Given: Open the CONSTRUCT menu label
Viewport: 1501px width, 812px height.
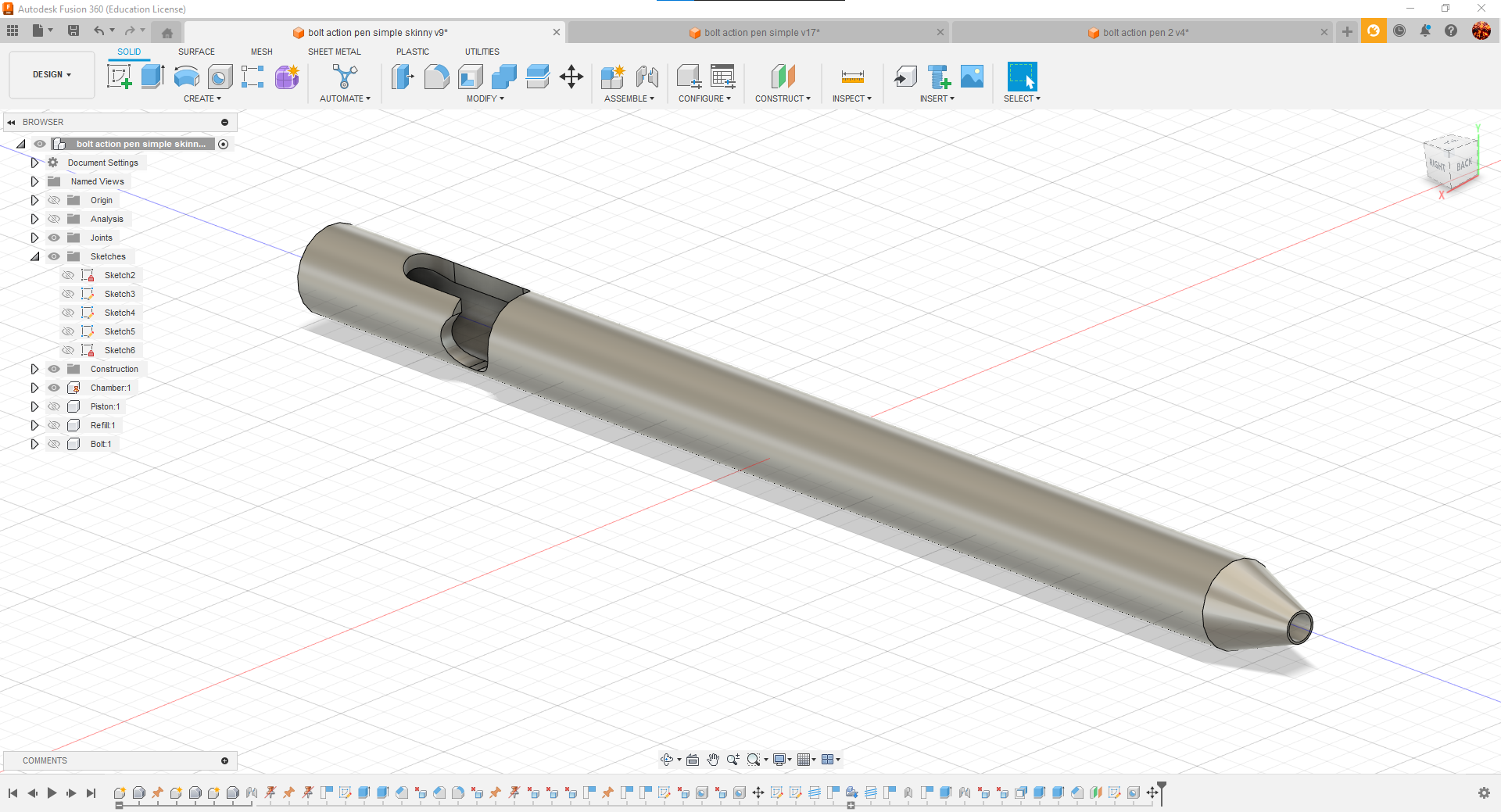Looking at the screenshot, I should pyautogui.click(x=783, y=98).
